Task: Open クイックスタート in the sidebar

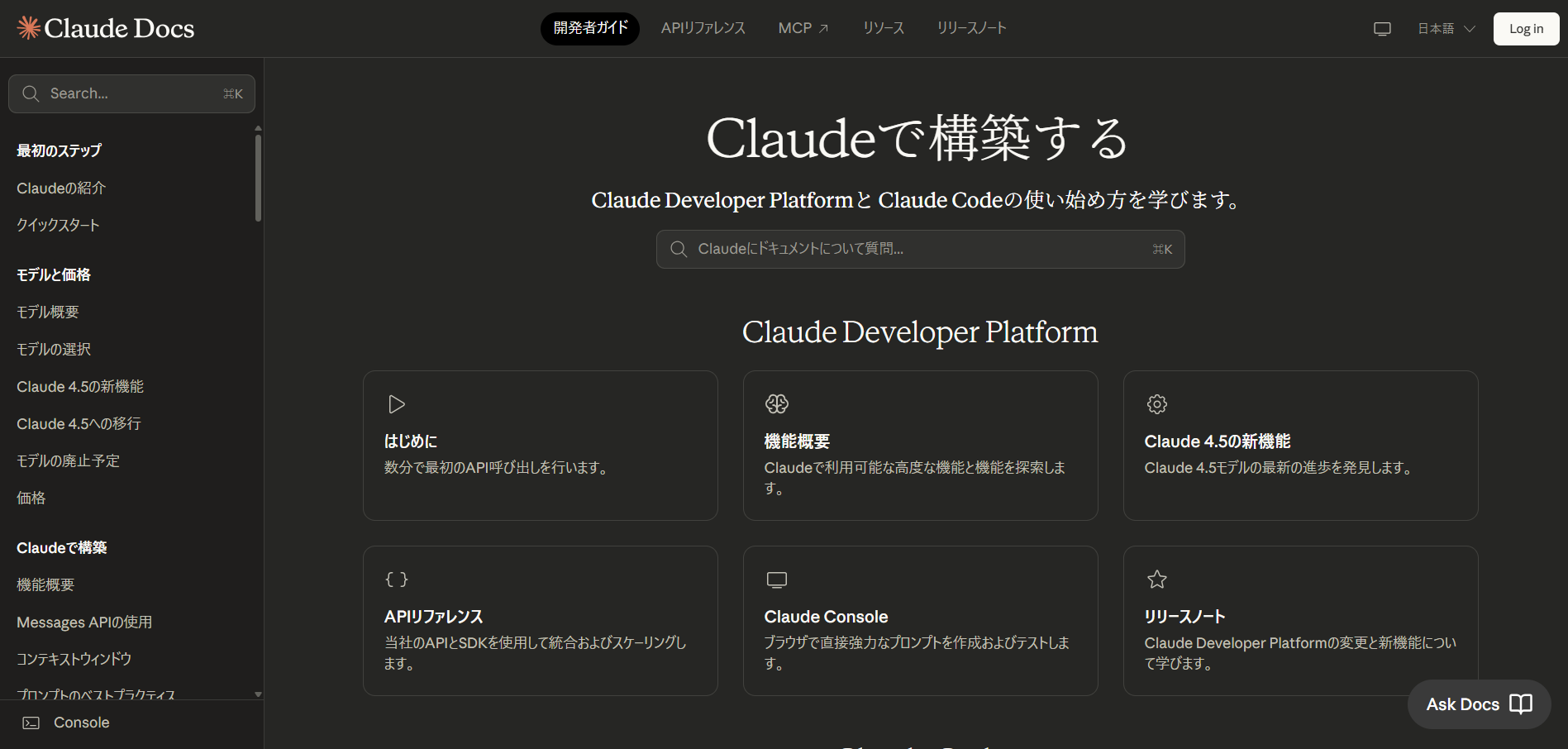Action: click(x=58, y=224)
